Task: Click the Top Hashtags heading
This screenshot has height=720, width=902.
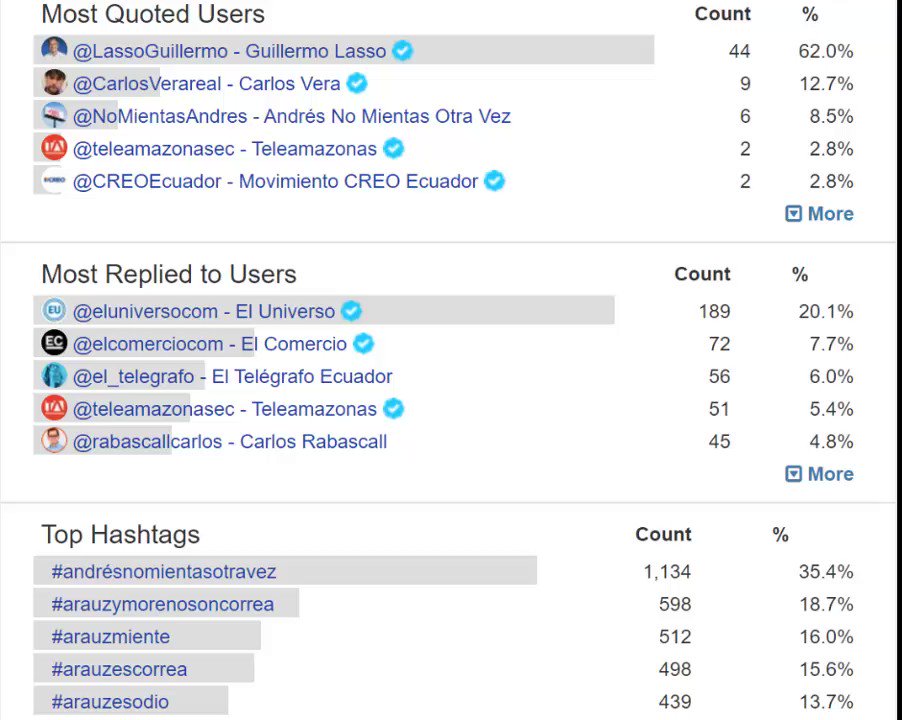Action: coord(121,534)
